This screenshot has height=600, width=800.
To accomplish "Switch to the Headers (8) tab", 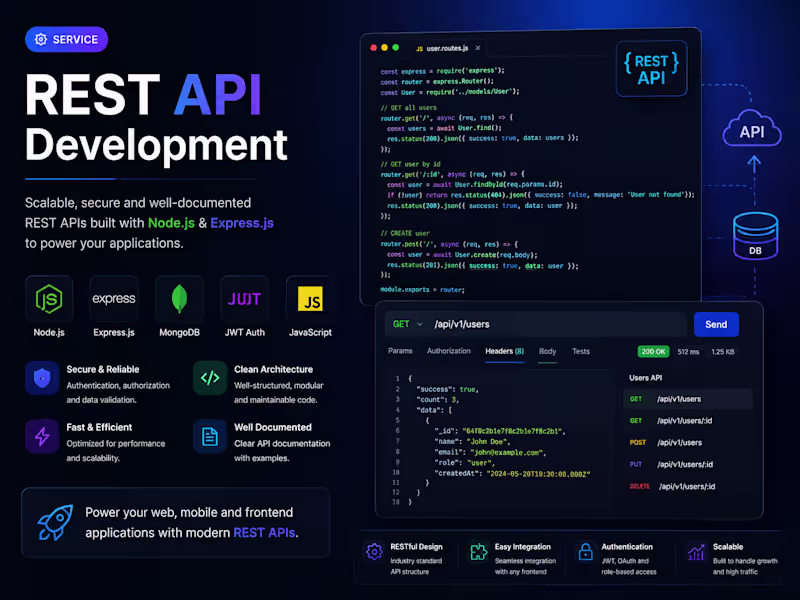I will [505, 351].
